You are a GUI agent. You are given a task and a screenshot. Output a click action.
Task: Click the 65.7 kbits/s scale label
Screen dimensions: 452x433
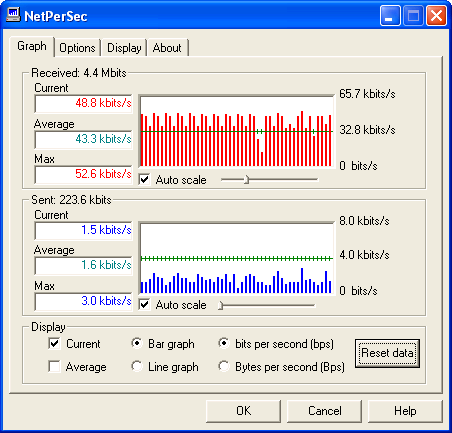tap(367, 94)
